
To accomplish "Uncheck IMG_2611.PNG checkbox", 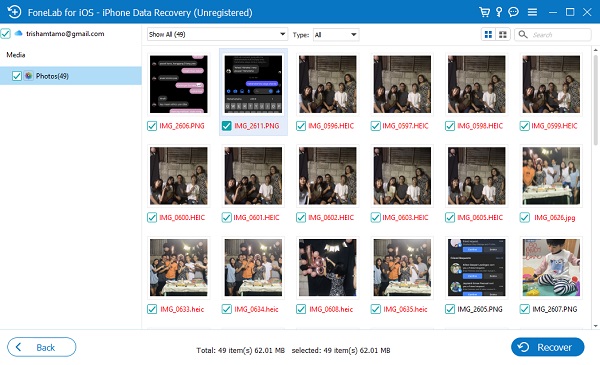I will tap(227, 126).
